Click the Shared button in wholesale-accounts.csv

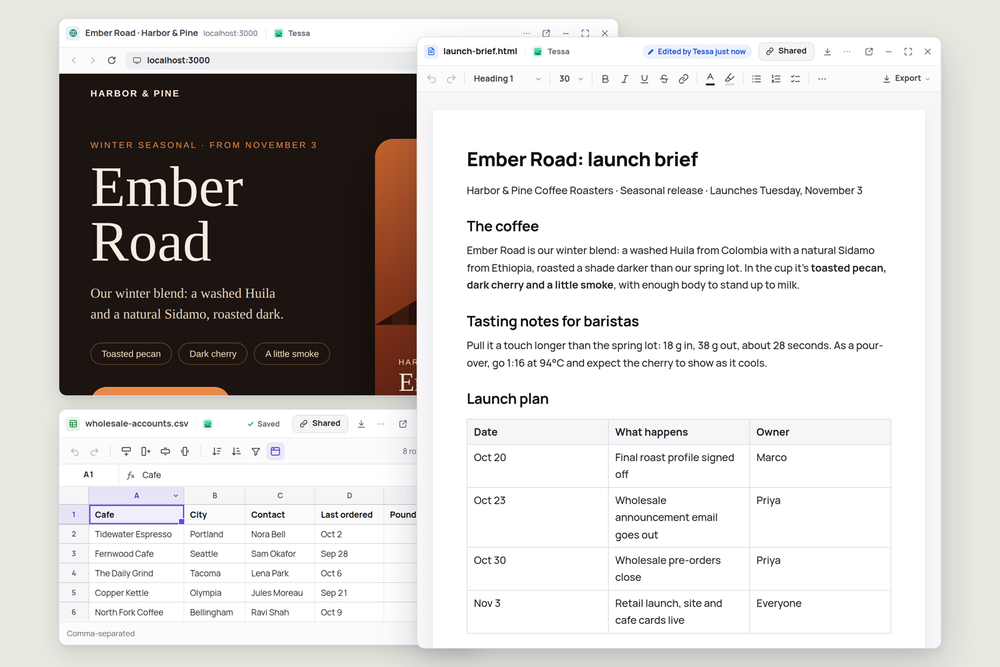320,423
